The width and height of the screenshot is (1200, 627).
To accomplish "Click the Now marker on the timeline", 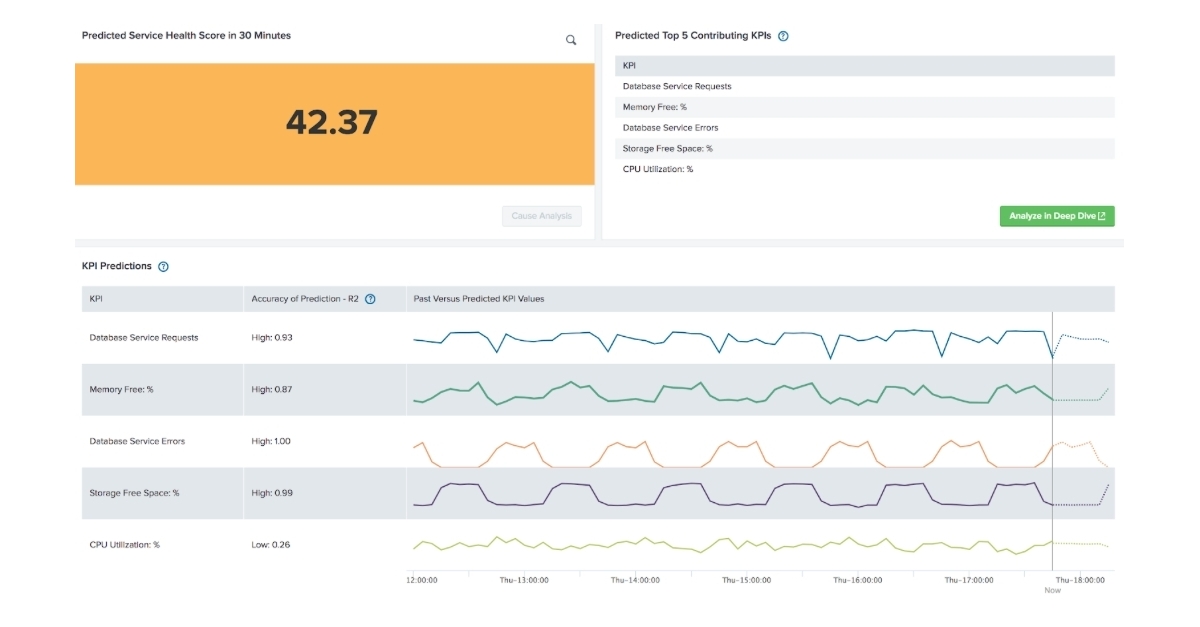I will click(x=1051, y=590).
